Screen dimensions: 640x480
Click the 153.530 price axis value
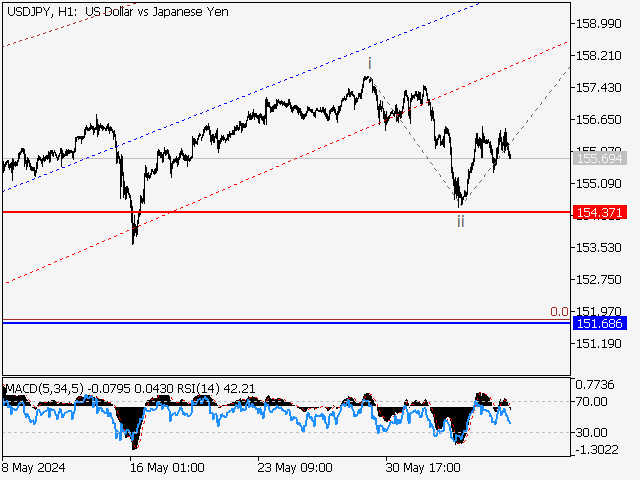click(x=598, y=248)
